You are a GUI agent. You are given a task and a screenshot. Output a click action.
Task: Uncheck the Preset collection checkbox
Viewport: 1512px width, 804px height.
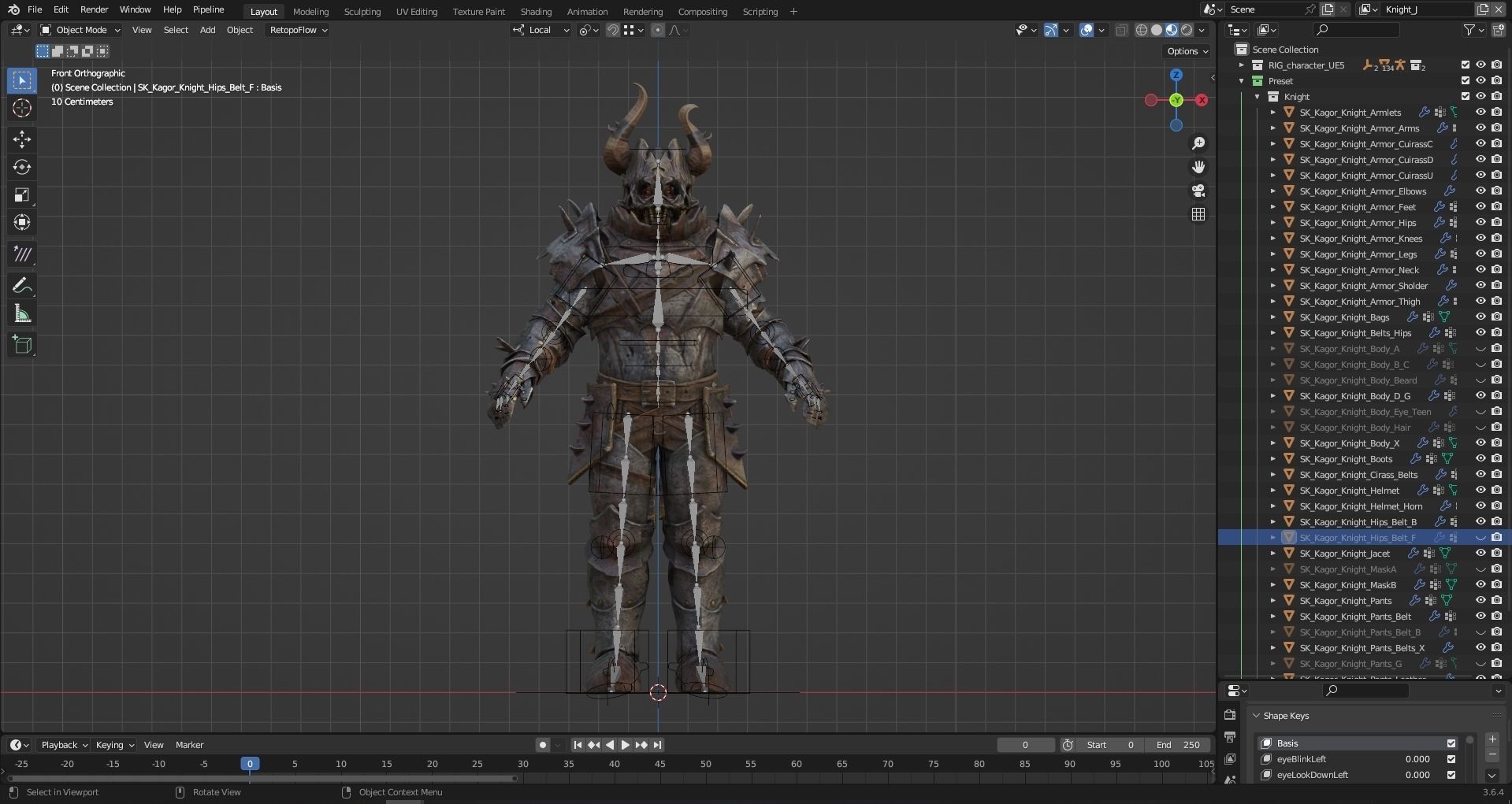click(1466, 81)
